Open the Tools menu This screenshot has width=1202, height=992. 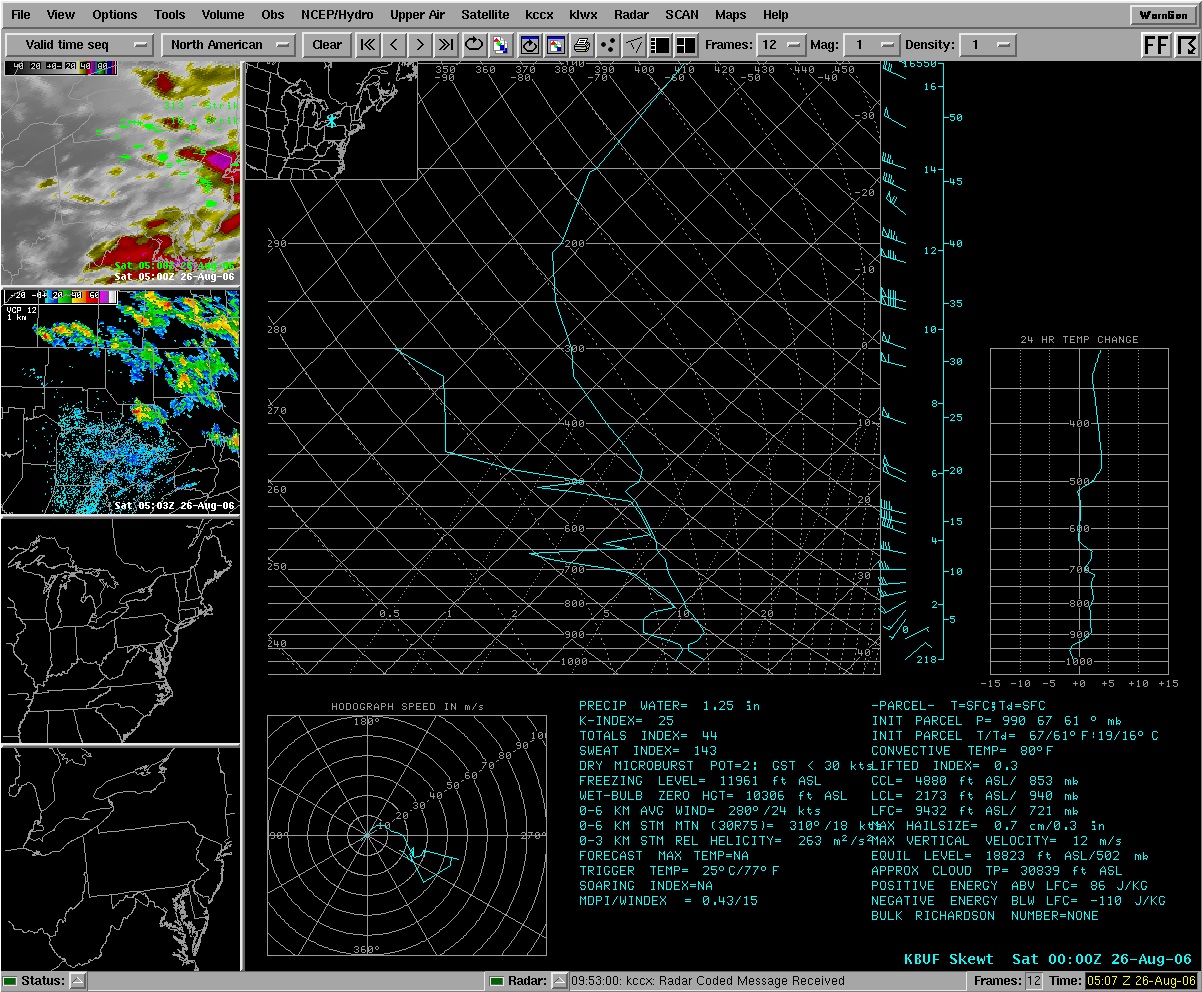click(170, 15)
